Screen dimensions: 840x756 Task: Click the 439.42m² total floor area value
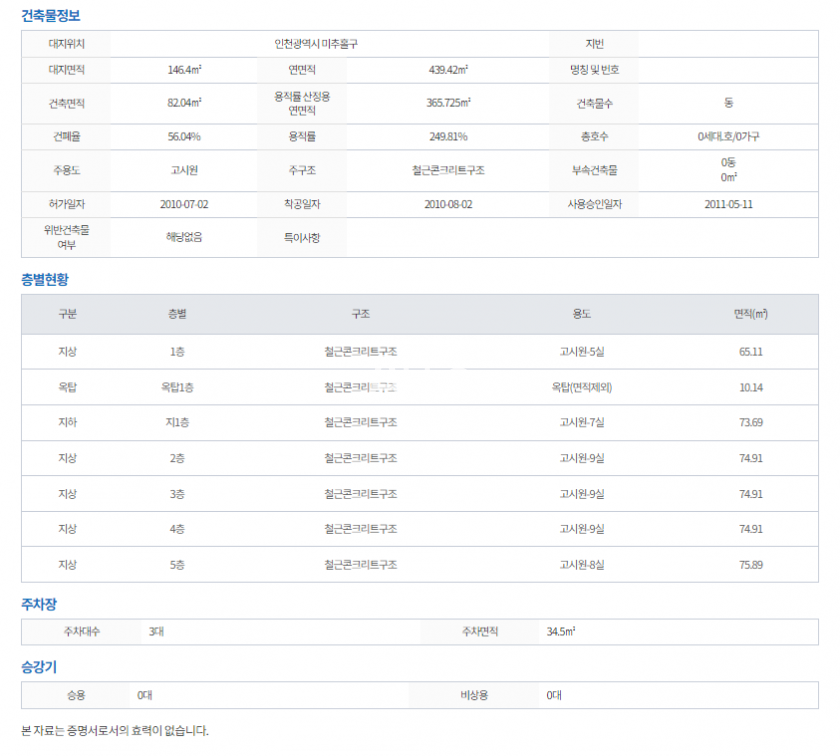(x=448, y=70)
